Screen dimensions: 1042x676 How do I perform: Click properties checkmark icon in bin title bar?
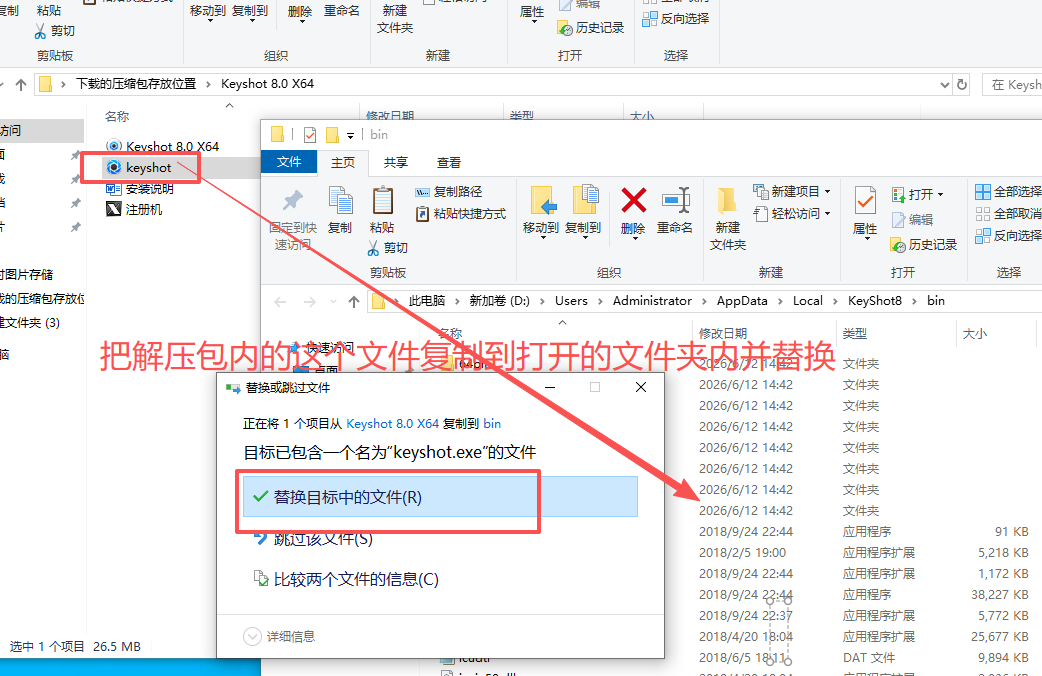point(310,135)
